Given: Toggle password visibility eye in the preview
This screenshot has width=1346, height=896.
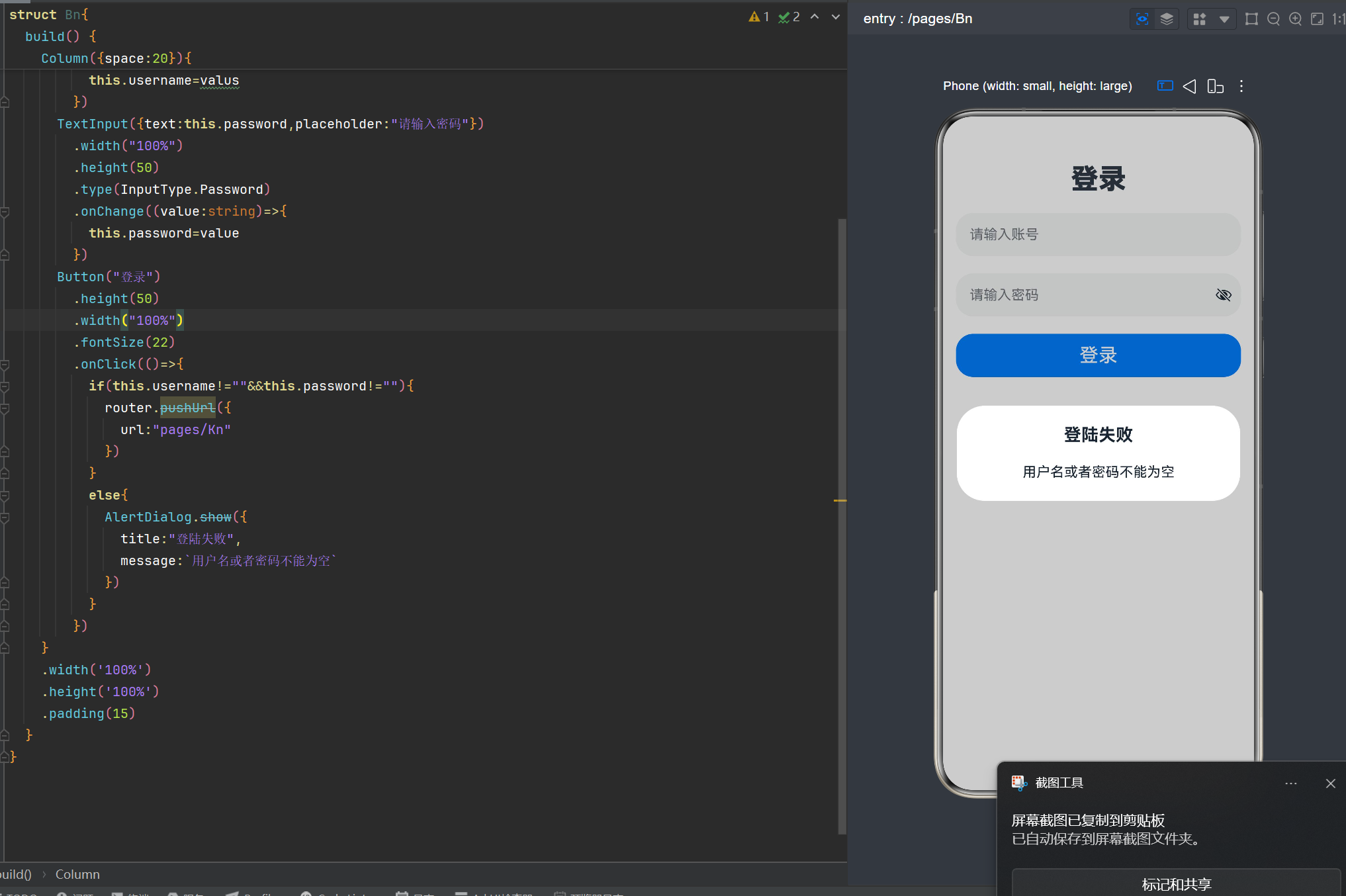Looking at the screenshot, I should (1224, 294).
